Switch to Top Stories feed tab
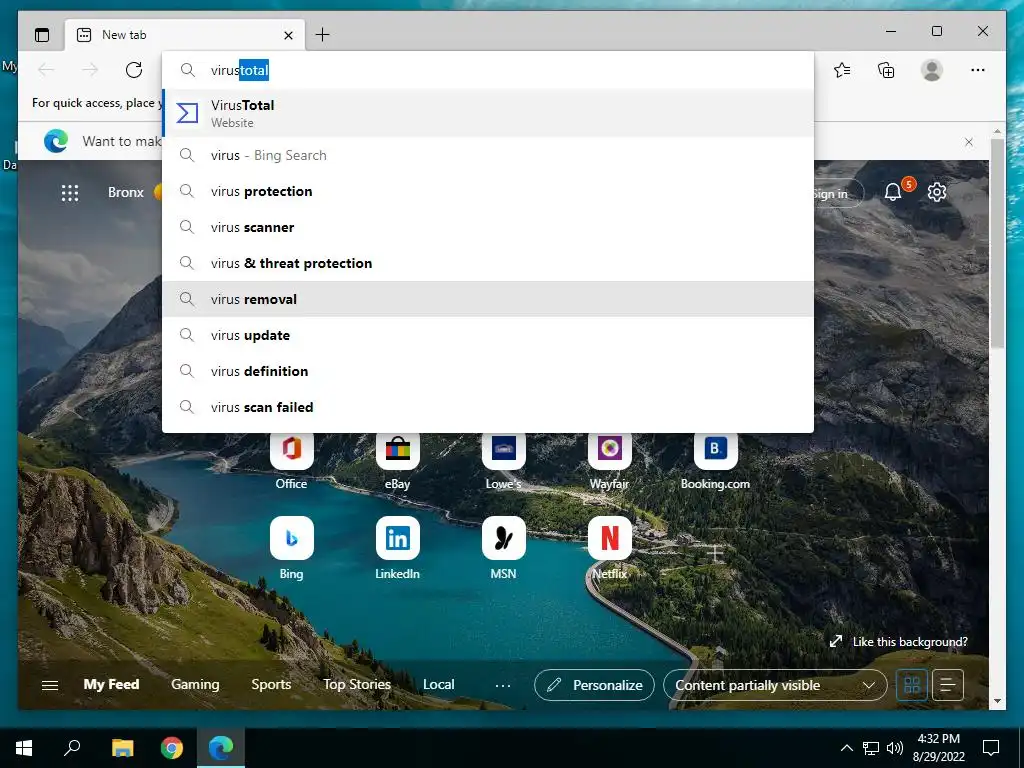1024x768 pixels. coord(357,684)
